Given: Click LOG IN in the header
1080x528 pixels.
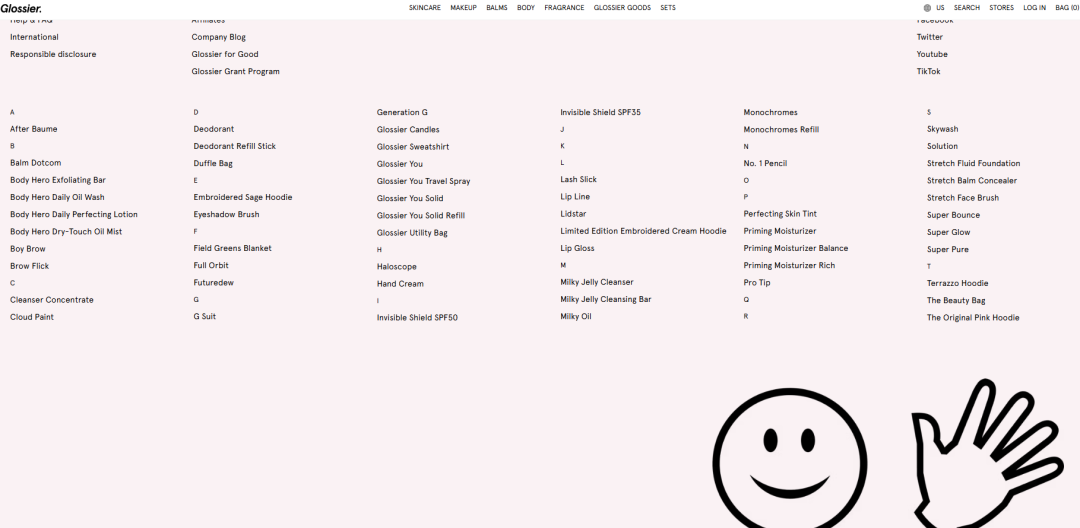Looking at the screenshot, I should coord(1034,8).
